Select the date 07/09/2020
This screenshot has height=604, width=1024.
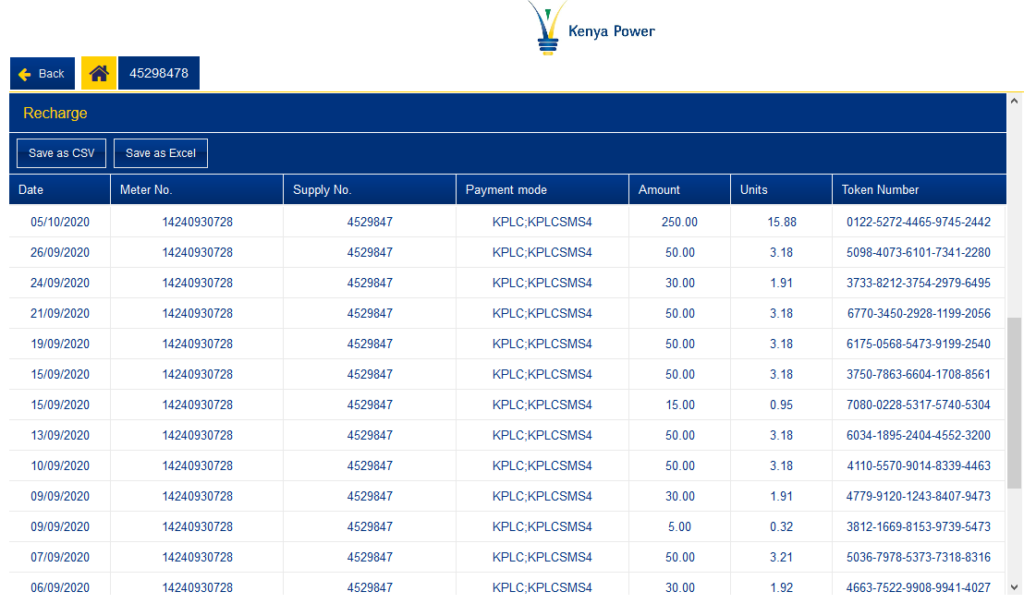(x=60, y=558)
